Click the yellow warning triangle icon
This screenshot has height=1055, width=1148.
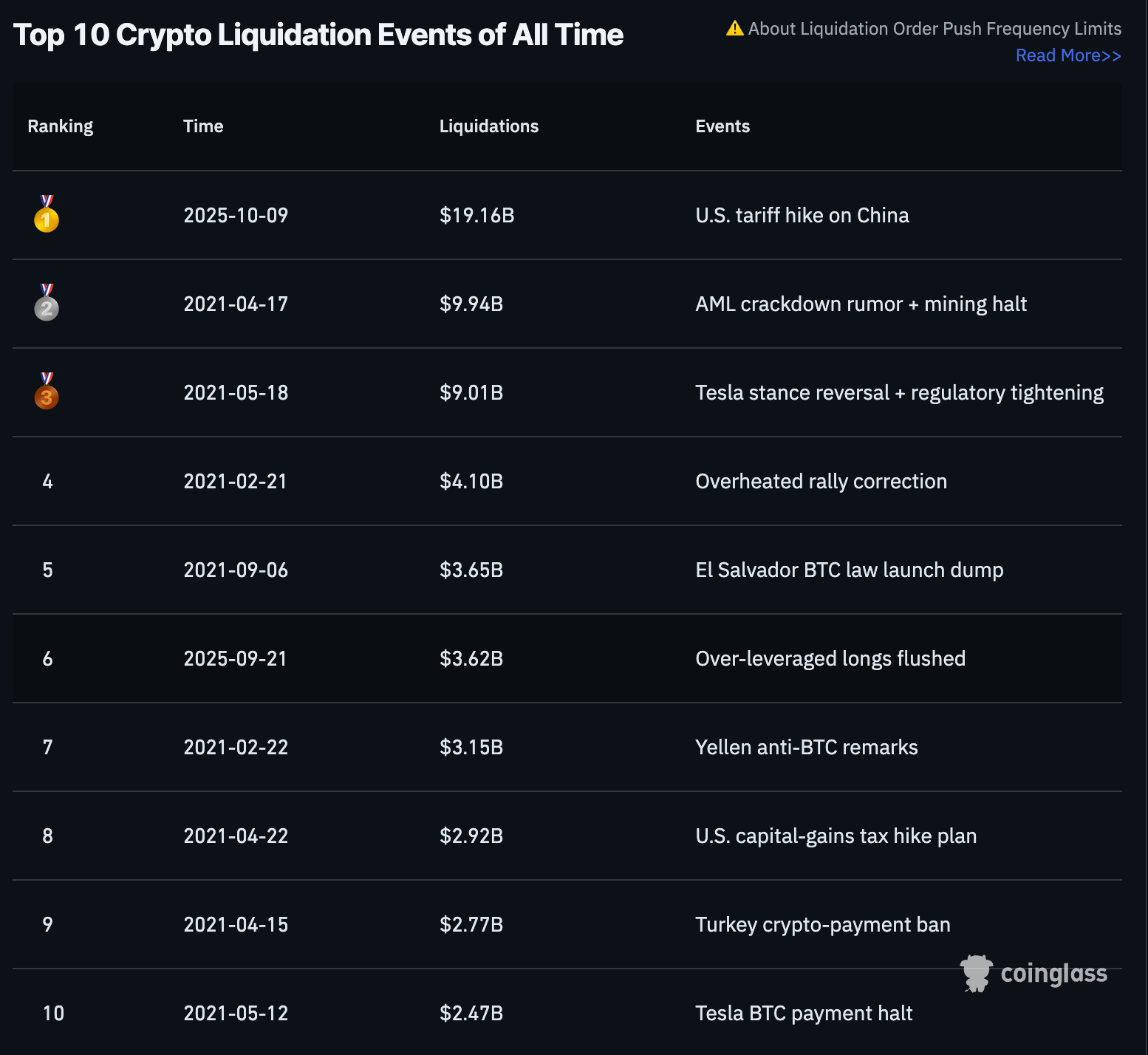point(734,28)
